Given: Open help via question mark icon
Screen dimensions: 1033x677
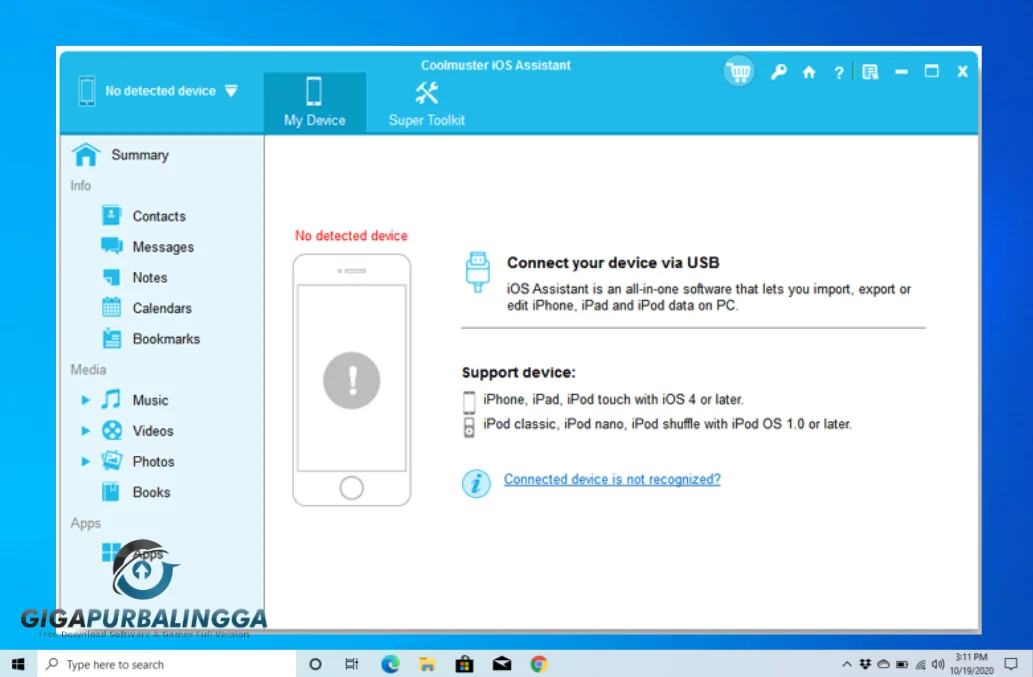Looking at the screenshot, I should [x=838, y=73].
